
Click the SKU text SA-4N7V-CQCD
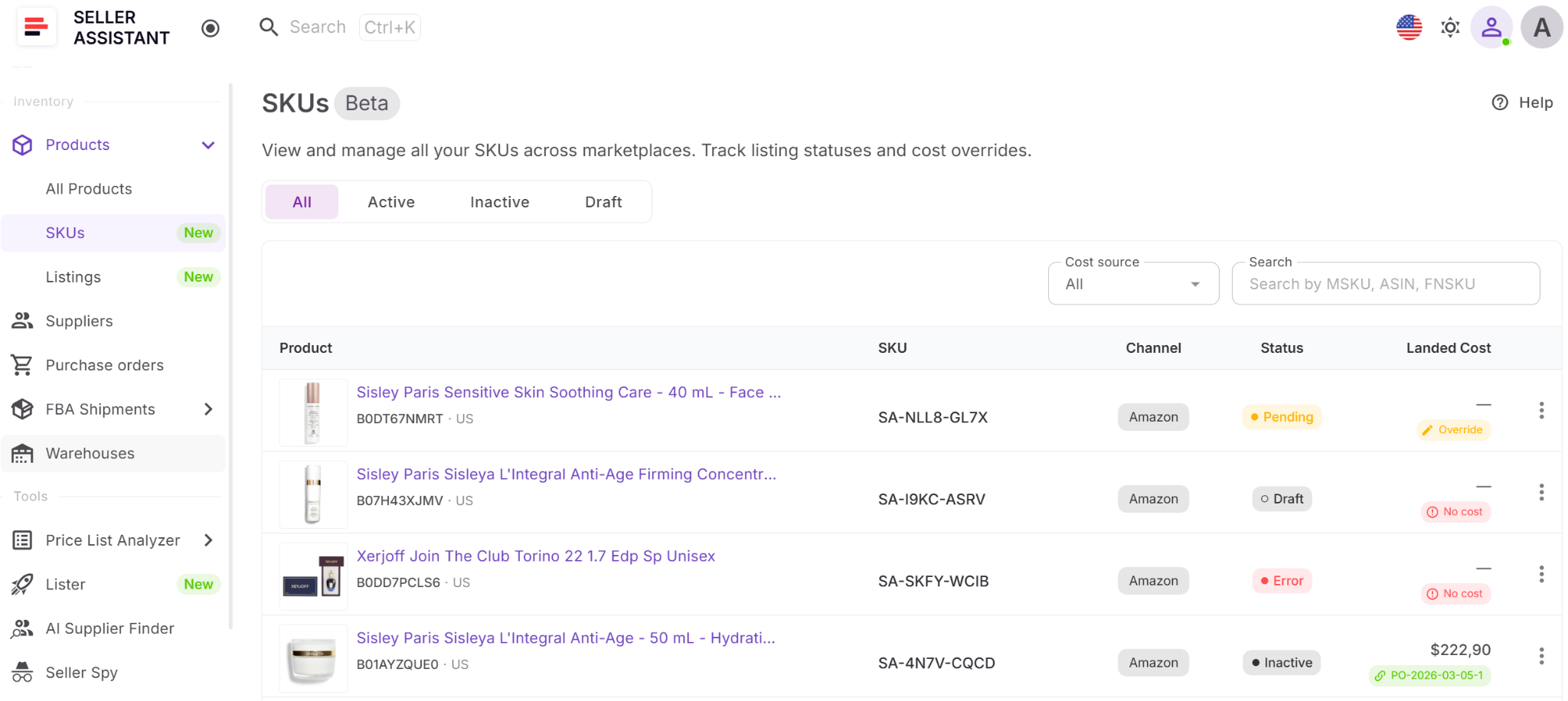pos(936,664)
